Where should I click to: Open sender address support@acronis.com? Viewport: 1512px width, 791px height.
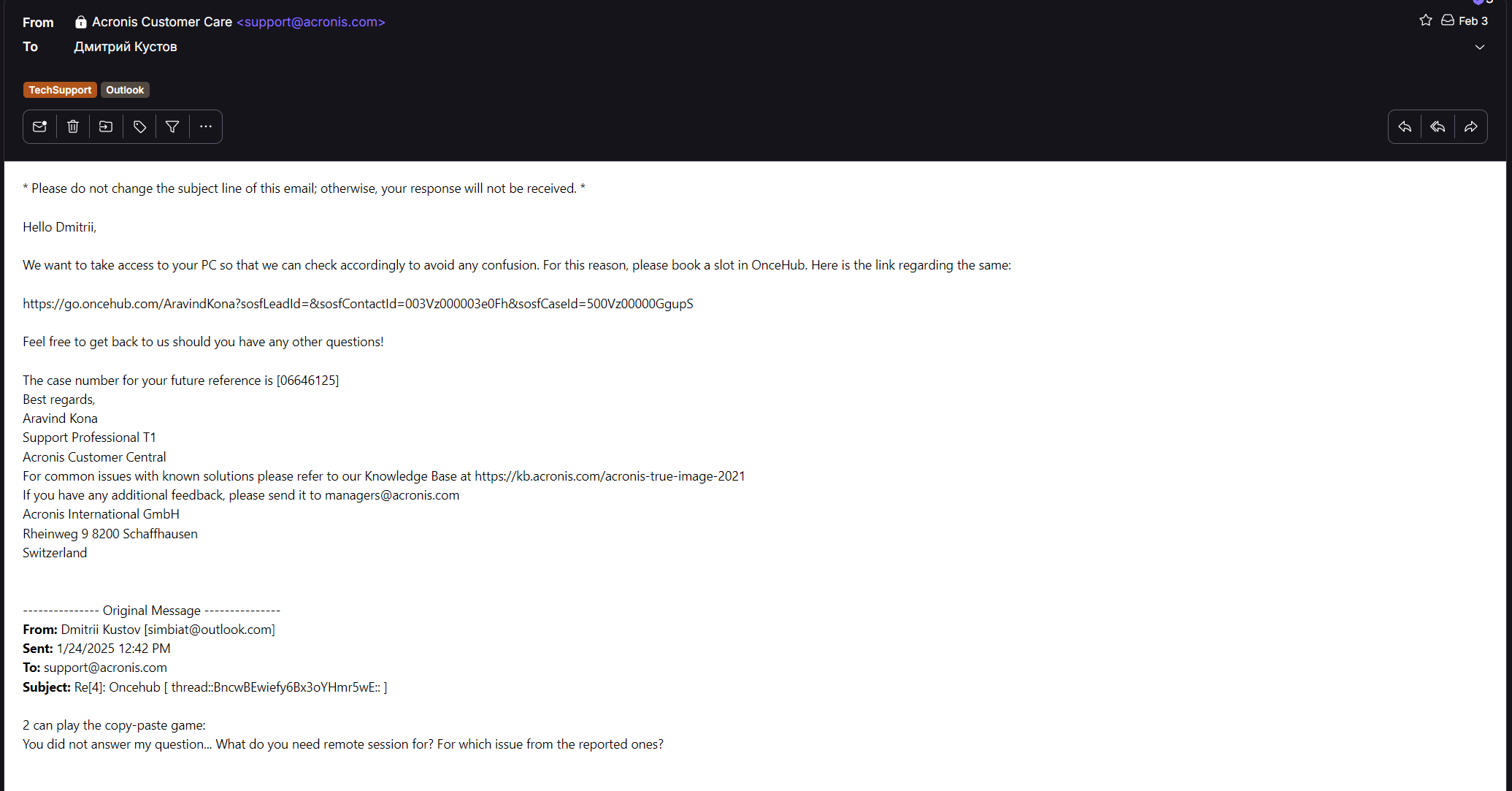(310, 22)
